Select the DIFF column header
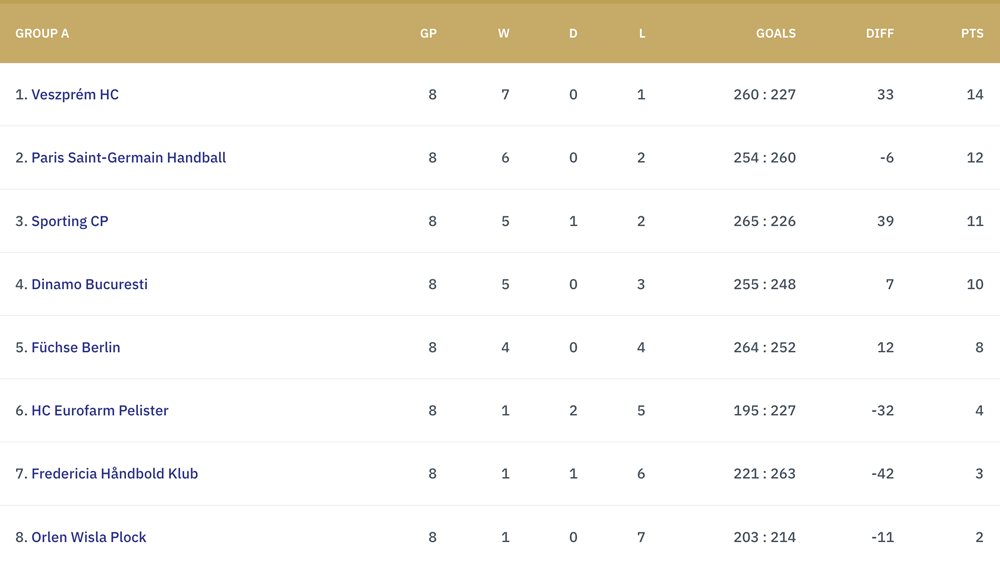 click(x=880, y=33)
